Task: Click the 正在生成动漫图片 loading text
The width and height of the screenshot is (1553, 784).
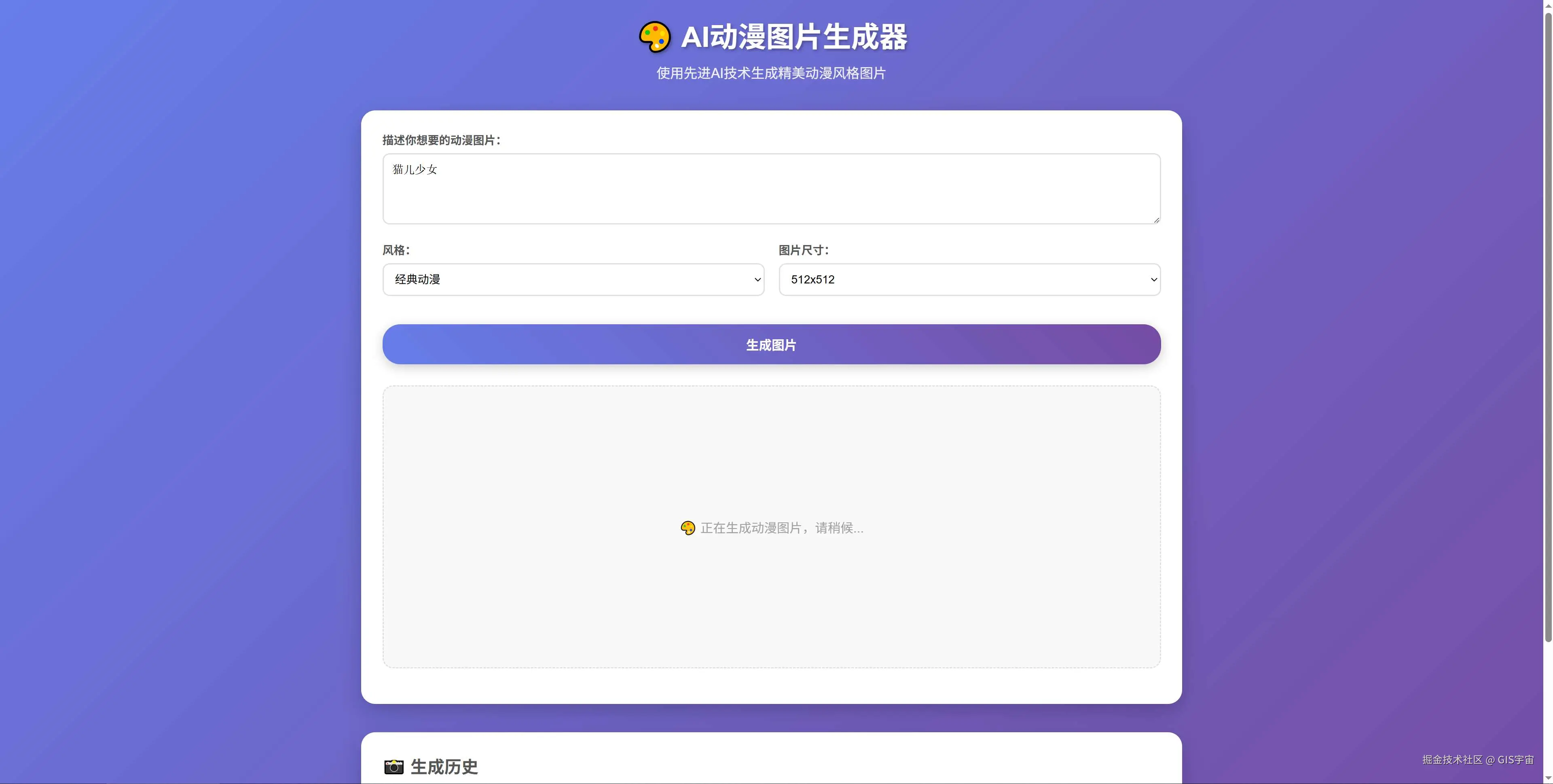Action: [781, 528]
